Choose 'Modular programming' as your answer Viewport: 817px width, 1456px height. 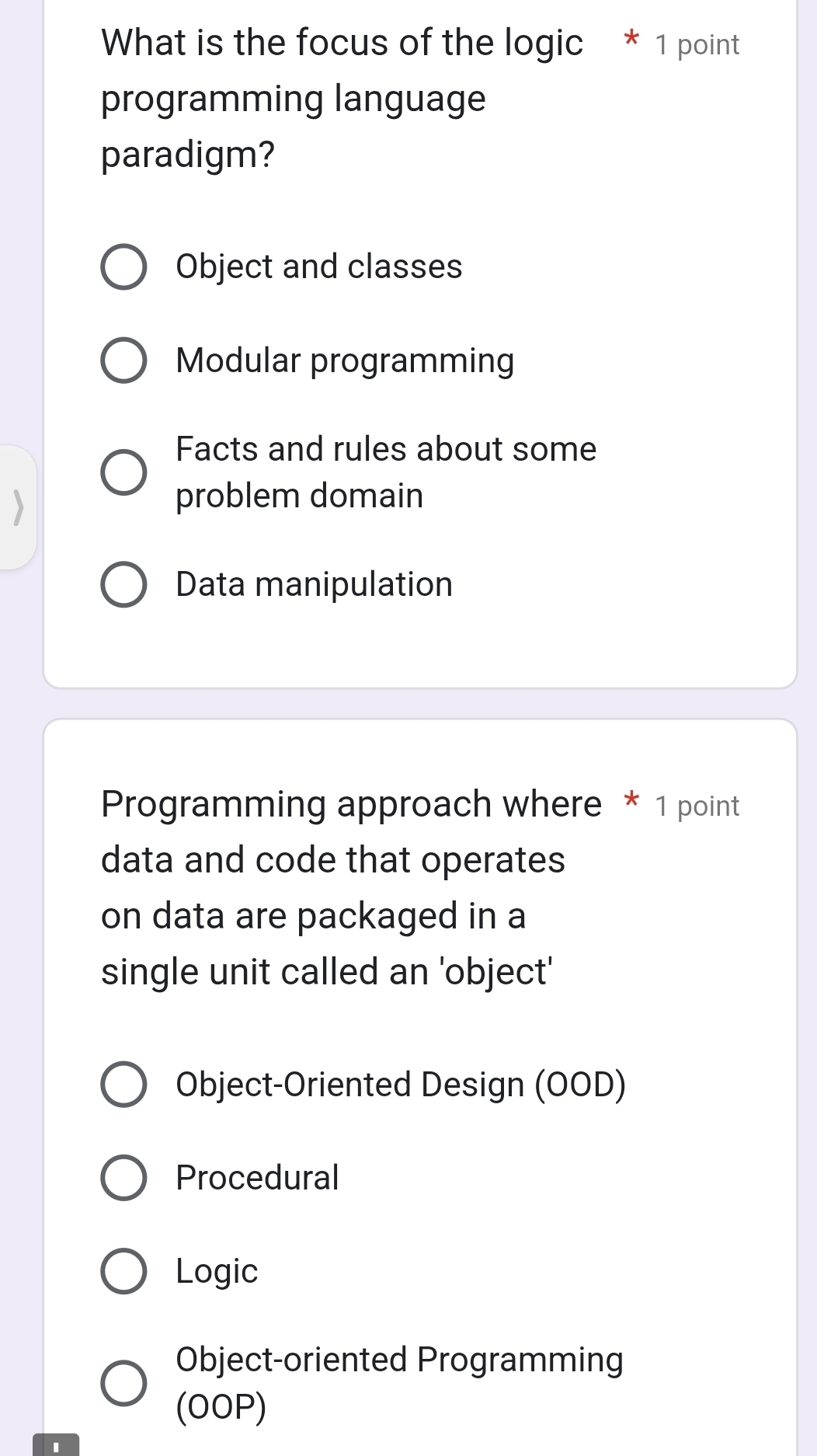click(123, 360)
